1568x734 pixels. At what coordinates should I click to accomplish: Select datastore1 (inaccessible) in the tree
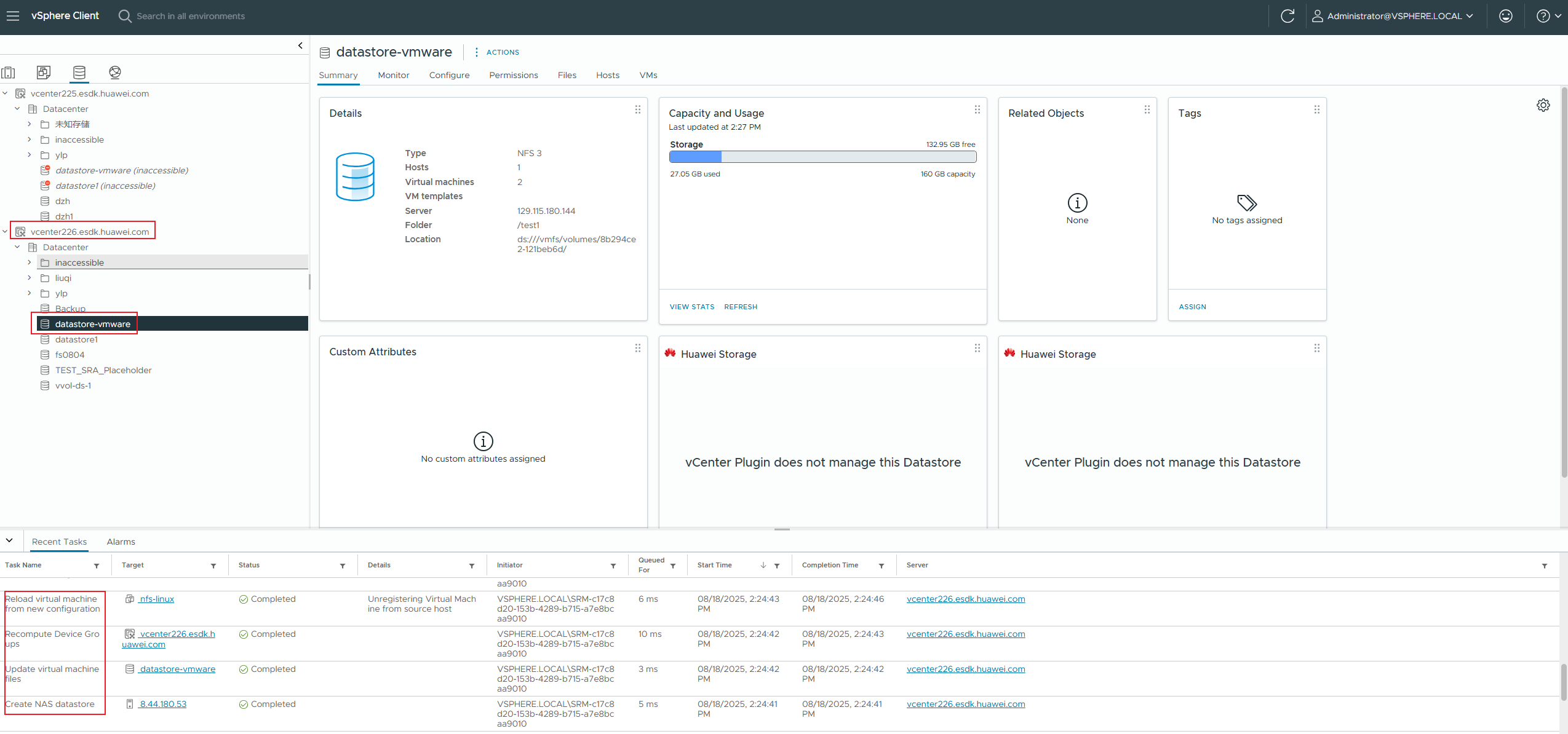(105, 186)
